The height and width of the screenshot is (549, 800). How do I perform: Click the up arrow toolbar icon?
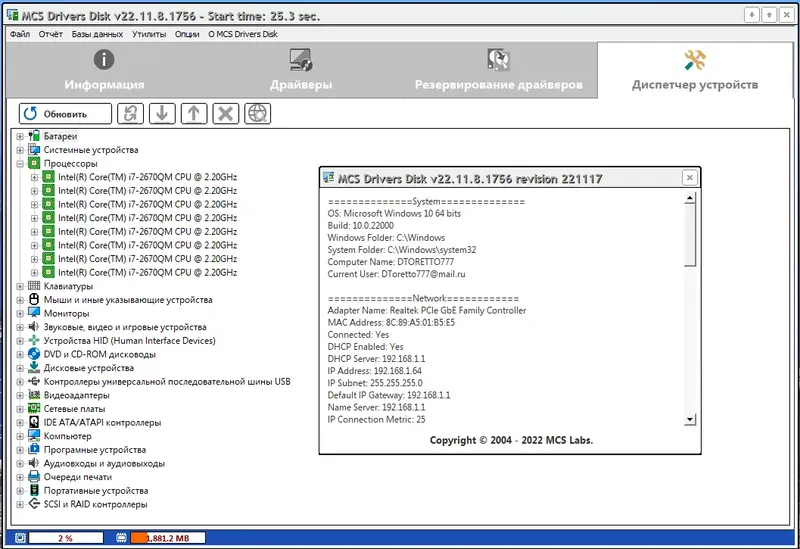click(x=194, y=113)
